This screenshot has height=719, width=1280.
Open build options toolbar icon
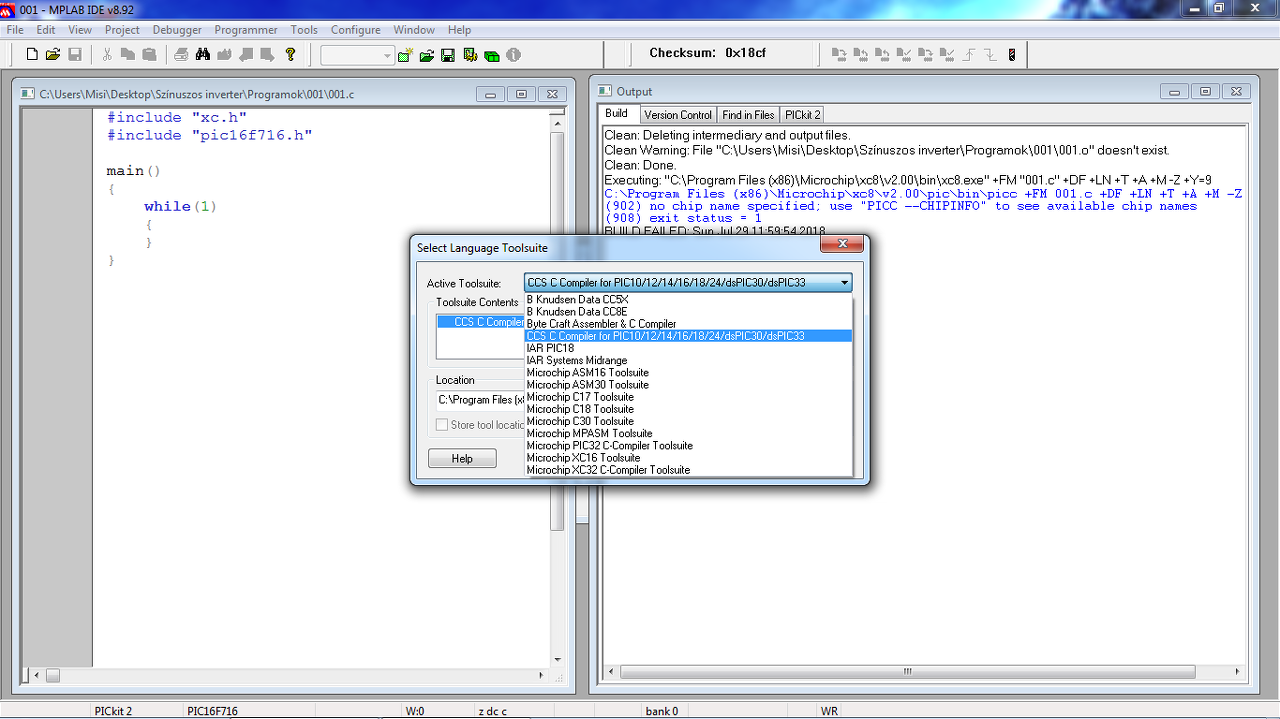(x=470, y=55)
